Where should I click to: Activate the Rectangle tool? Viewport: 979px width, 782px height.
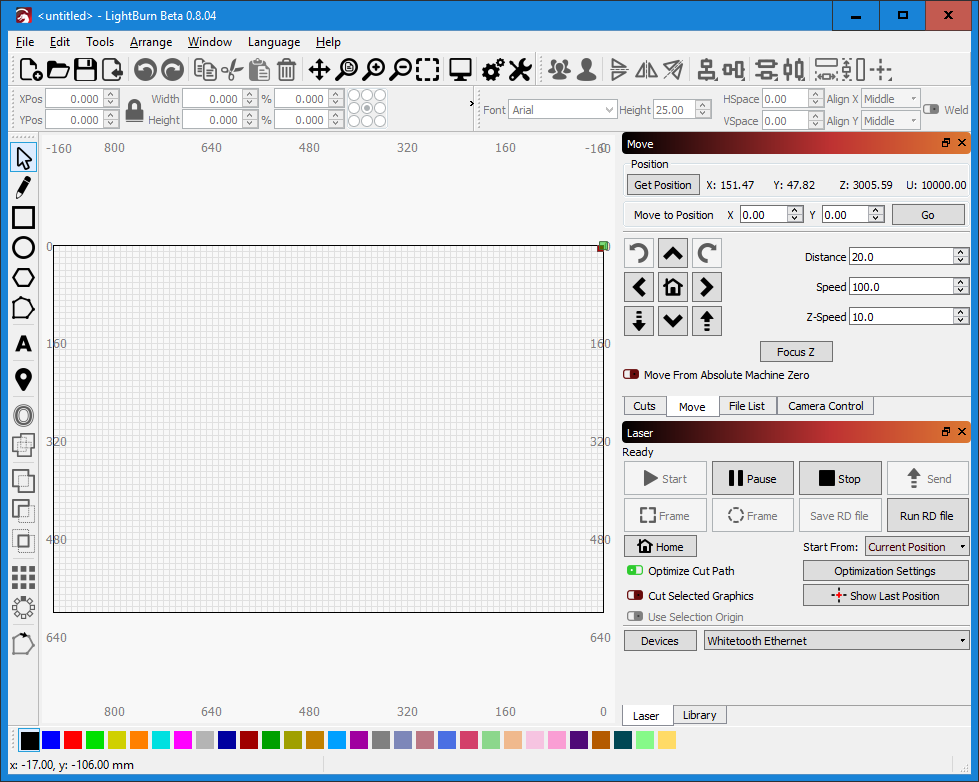[x=23, y=216]
